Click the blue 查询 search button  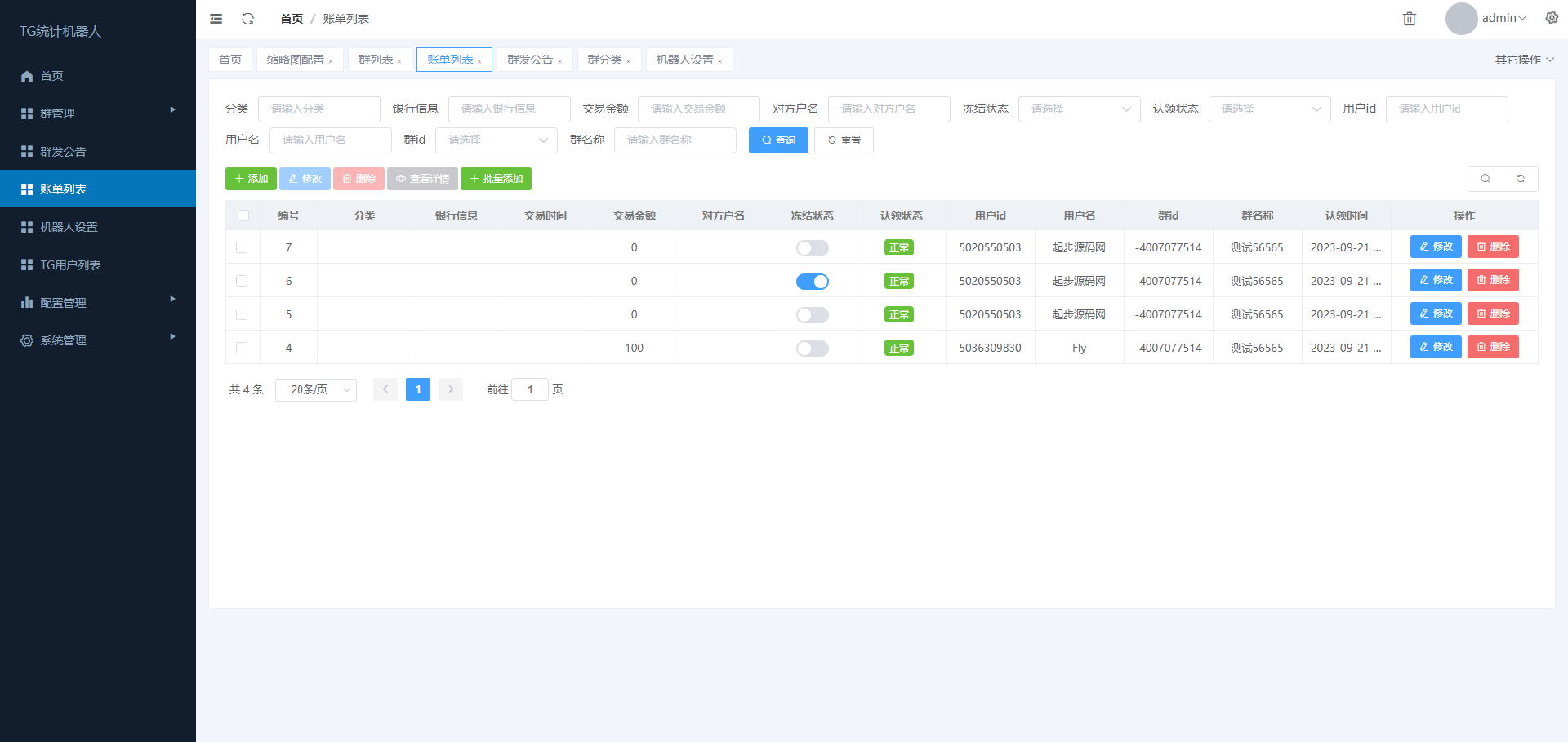[x=778, y=140]
